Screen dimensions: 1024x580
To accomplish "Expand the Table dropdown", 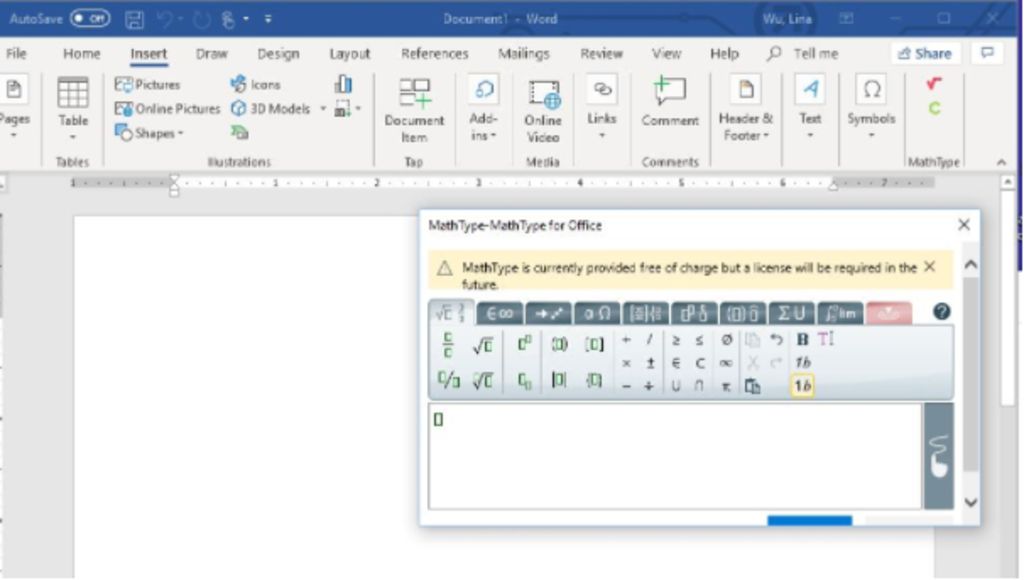I will point(72,137).
